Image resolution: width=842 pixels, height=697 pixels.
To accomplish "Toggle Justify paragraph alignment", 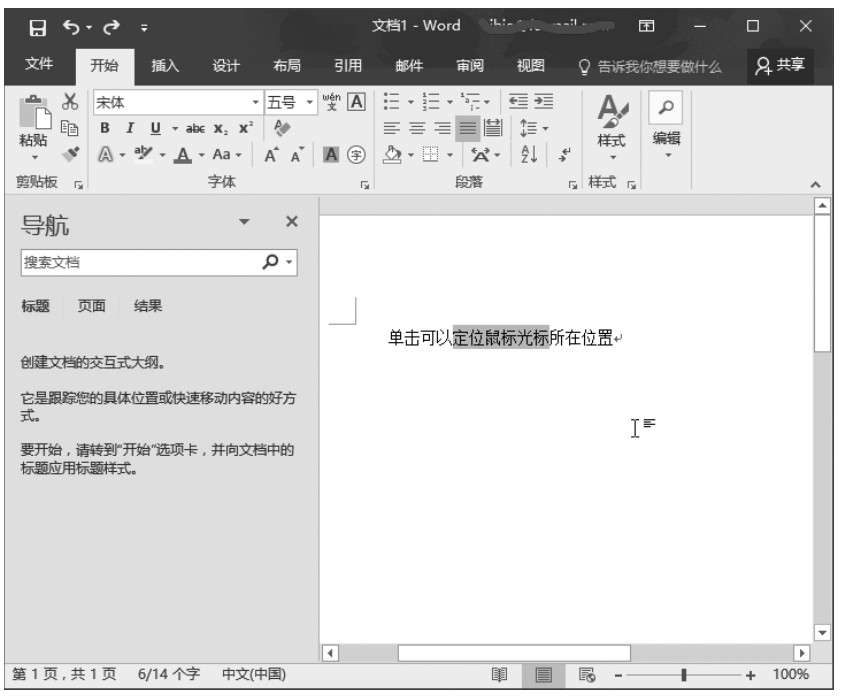I will tap(468, 128).
